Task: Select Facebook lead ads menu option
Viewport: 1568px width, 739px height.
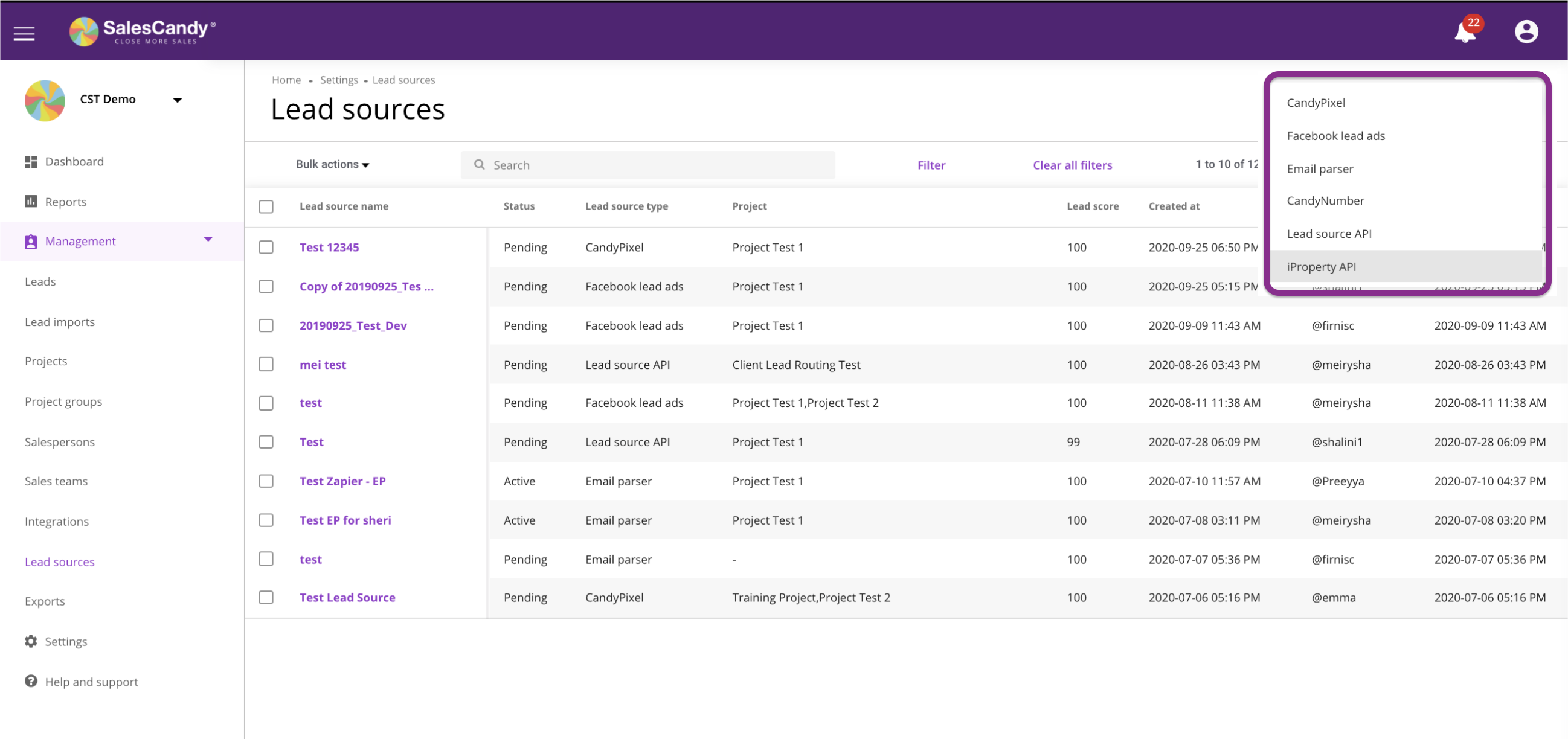Action: [x=1335, y=136]
